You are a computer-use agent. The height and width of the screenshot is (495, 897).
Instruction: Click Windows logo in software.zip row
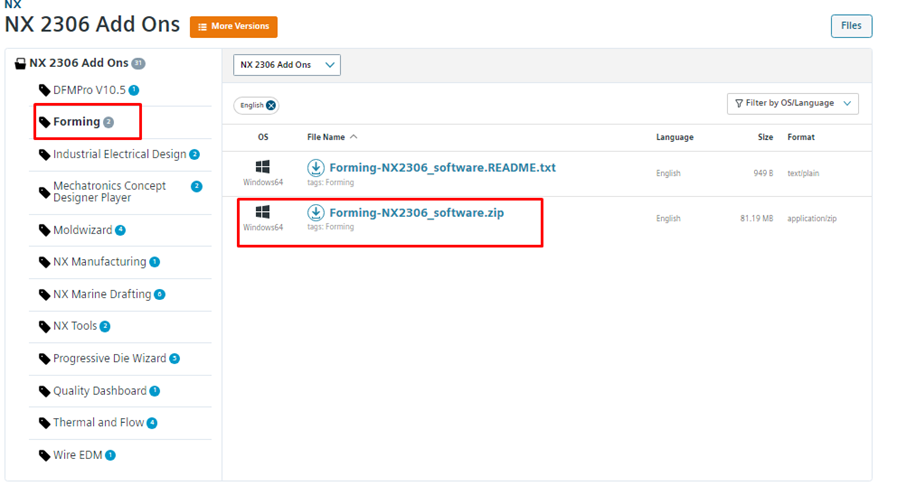[263, 212]
